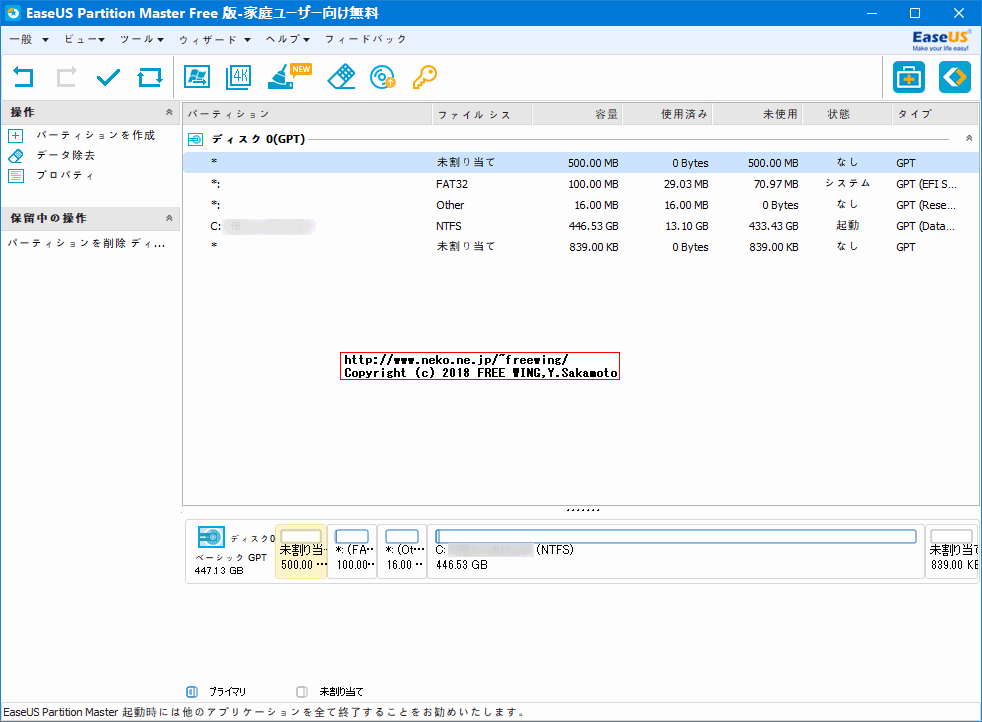
Task: Click the cleanup brush icon with NEW badge
Action: [x=283, y=77]
